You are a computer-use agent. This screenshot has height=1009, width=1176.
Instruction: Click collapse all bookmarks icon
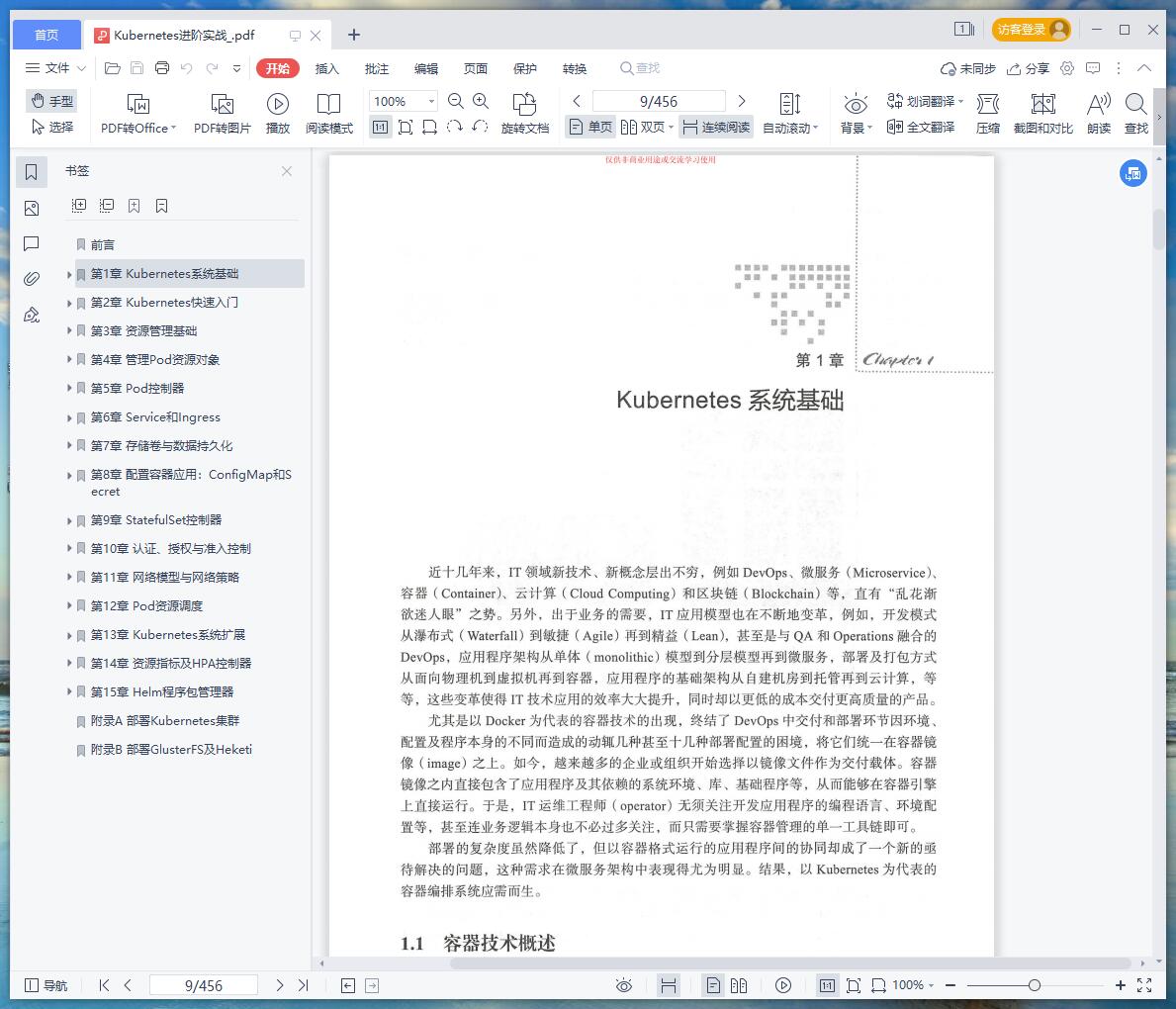(107, 206)
